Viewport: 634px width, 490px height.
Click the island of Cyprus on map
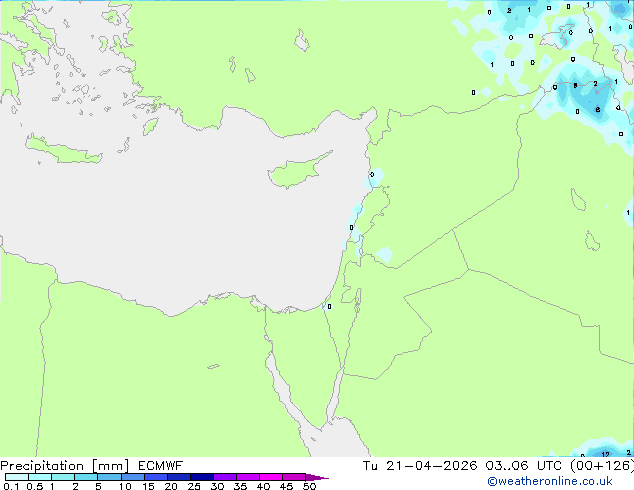click(x=296, y=172)
